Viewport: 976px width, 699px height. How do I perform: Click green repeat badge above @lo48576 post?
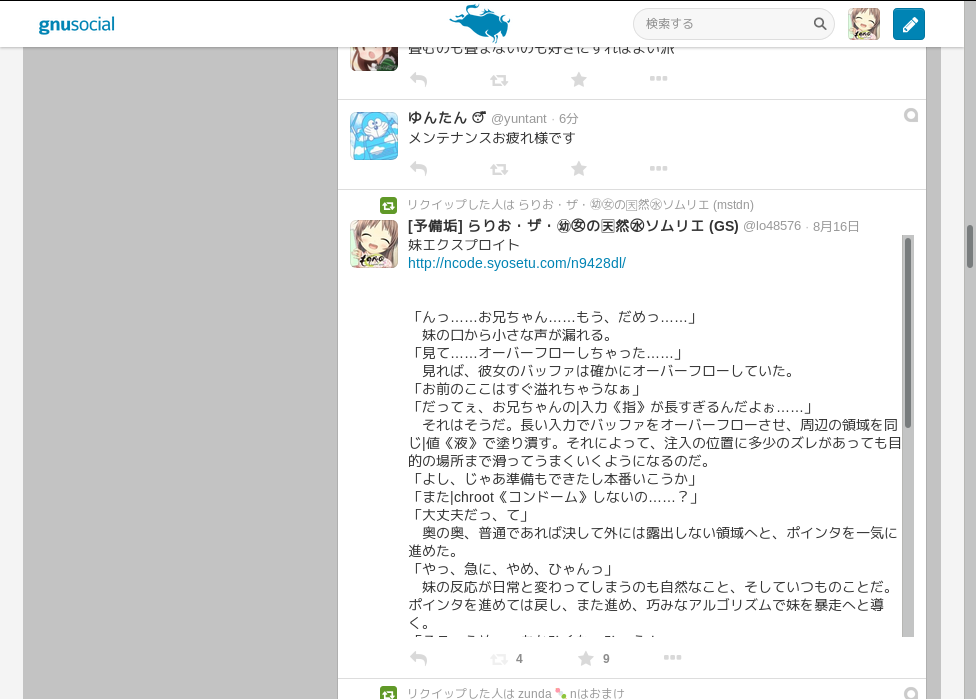point(388,205)
